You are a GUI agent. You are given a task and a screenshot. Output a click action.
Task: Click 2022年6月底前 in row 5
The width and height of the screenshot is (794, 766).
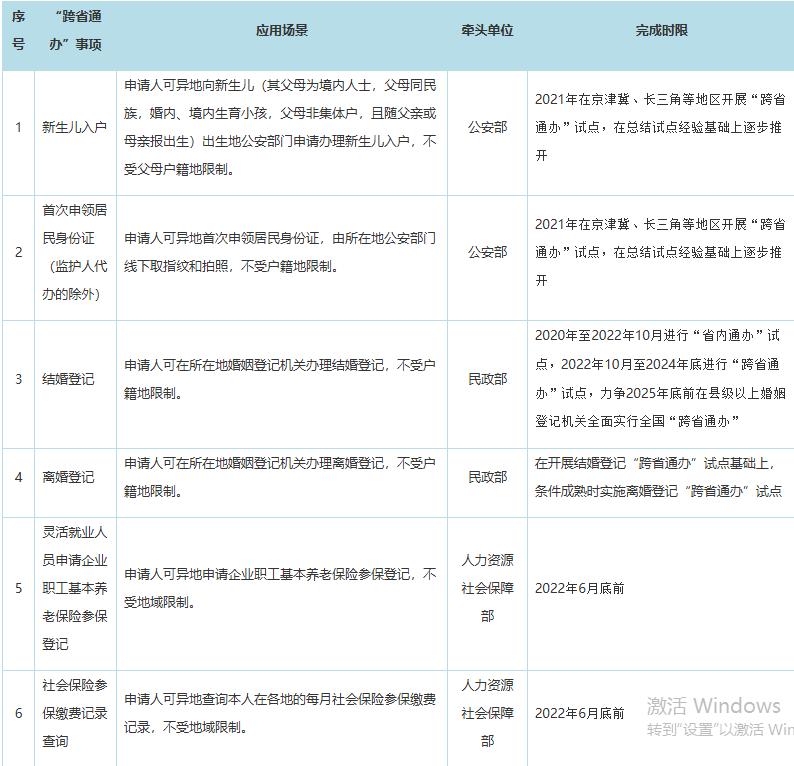coord(579,588)
